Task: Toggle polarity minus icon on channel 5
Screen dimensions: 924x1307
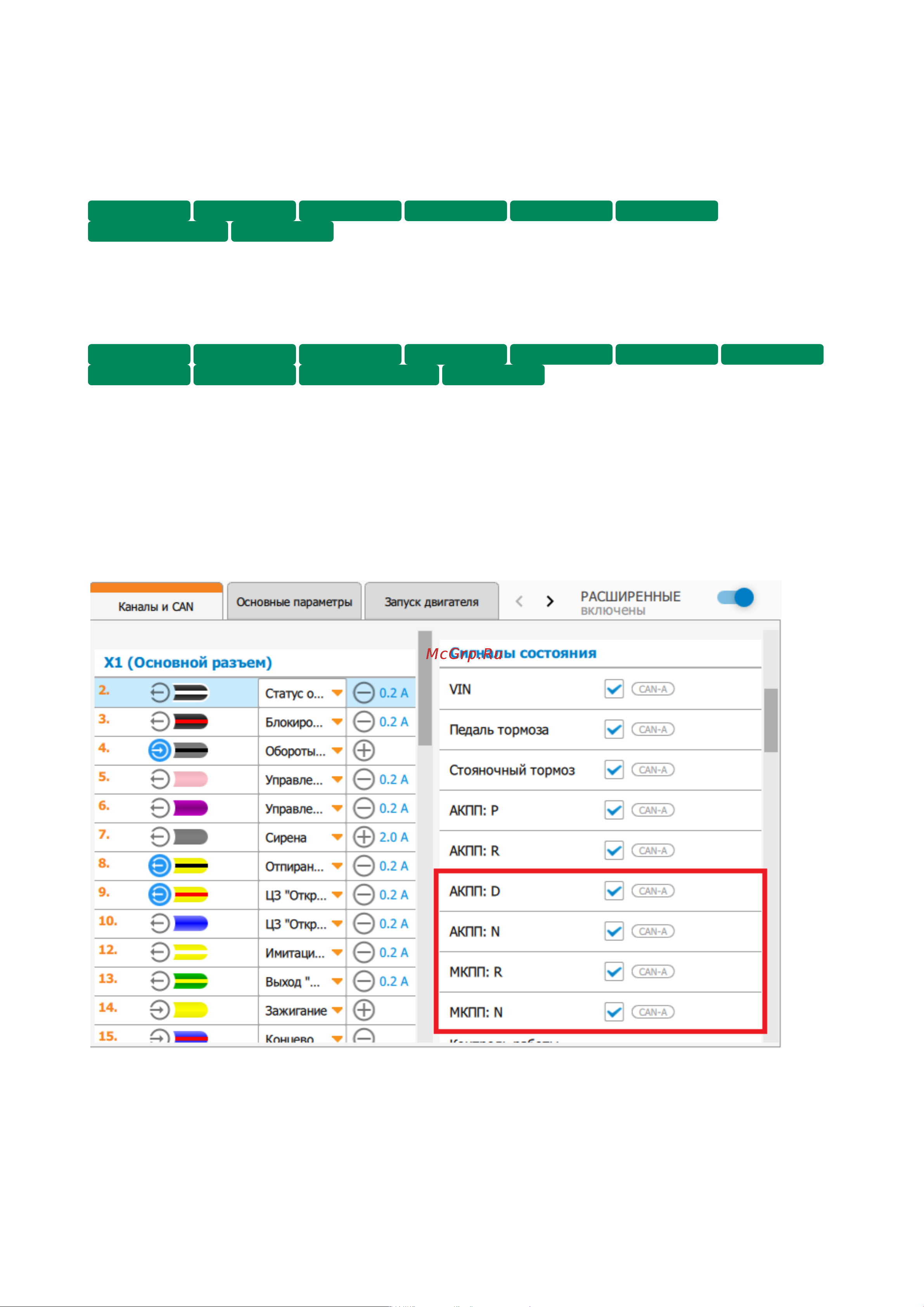Action: point(364,779)
